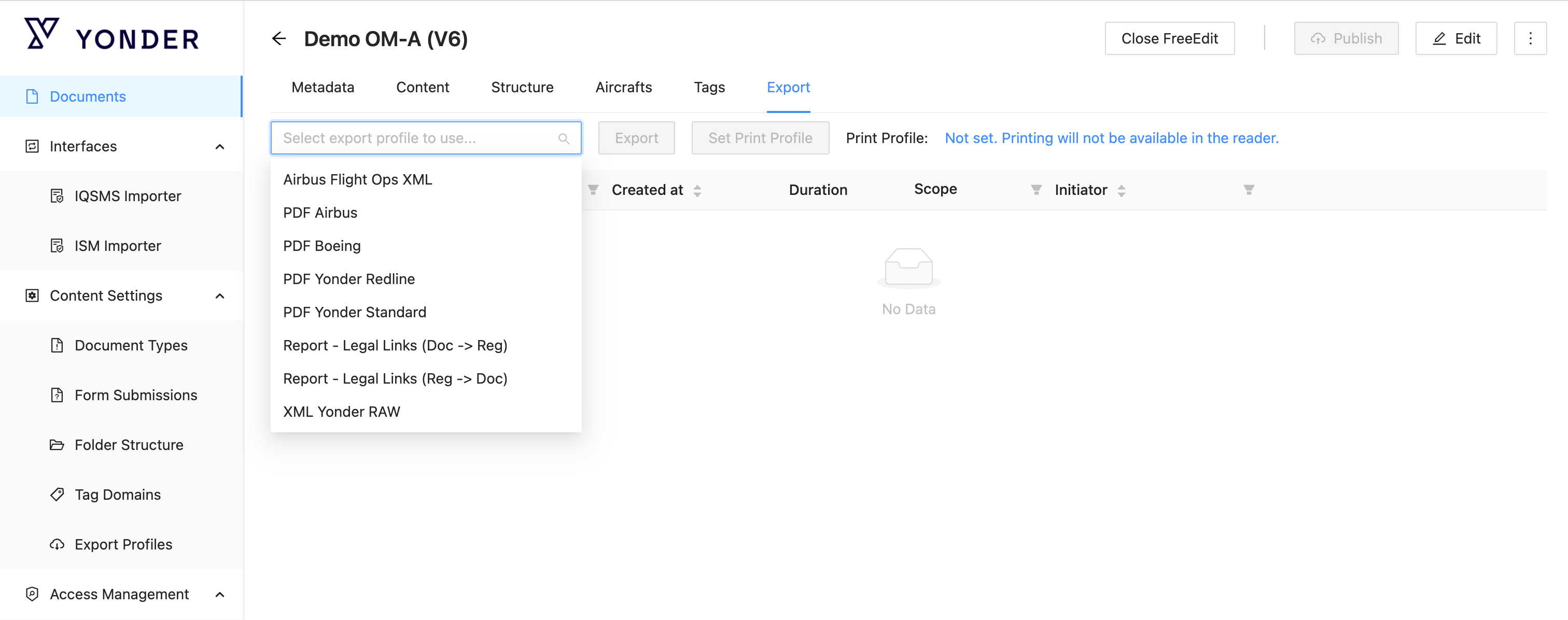The height and width of the screenshot is (620, 1568).
Task: Collapse the Access Management section
Action: pos(220,595)
